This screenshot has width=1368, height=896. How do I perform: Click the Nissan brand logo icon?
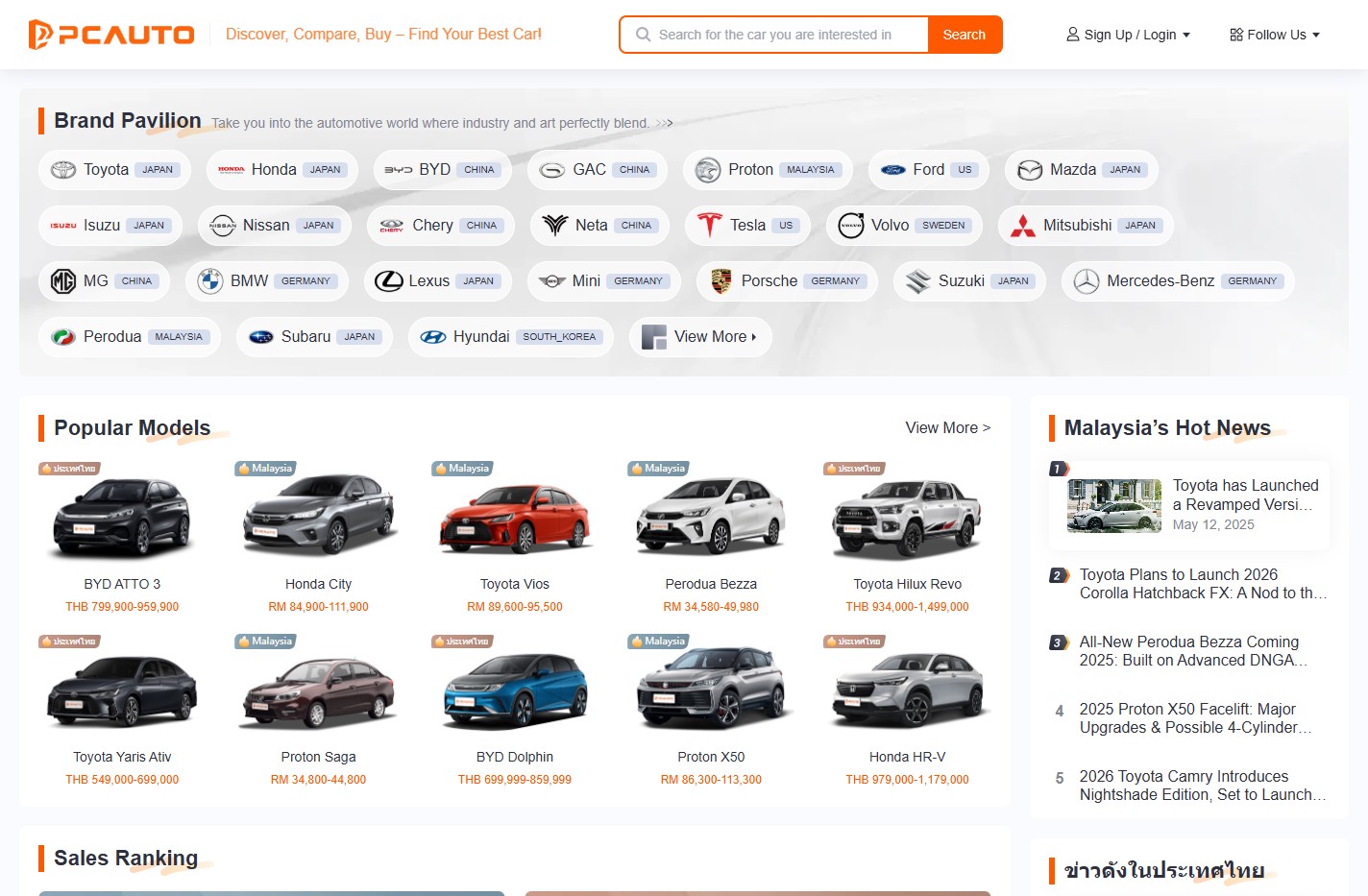(223, 226)
